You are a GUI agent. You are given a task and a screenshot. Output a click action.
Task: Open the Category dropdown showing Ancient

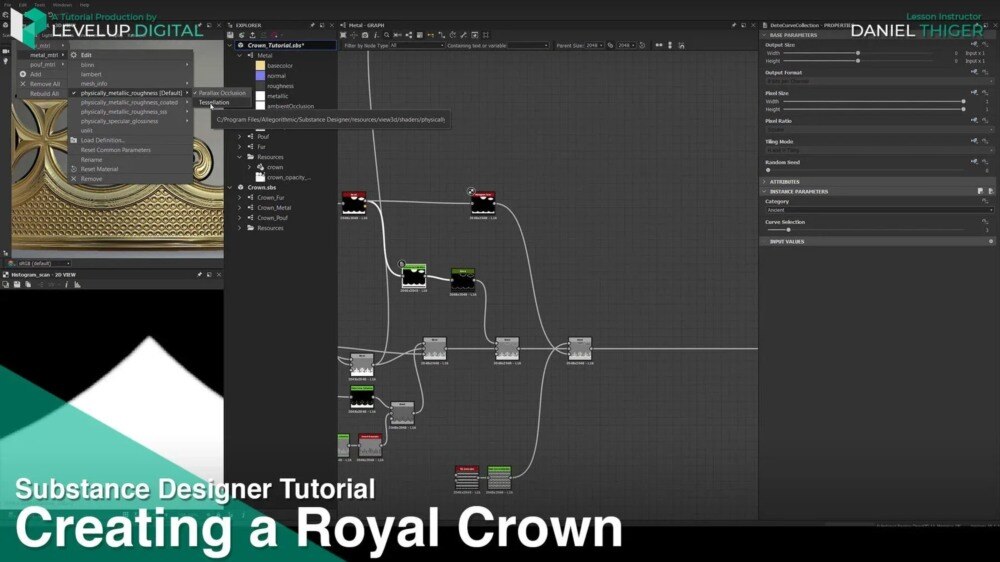point(879,210)
